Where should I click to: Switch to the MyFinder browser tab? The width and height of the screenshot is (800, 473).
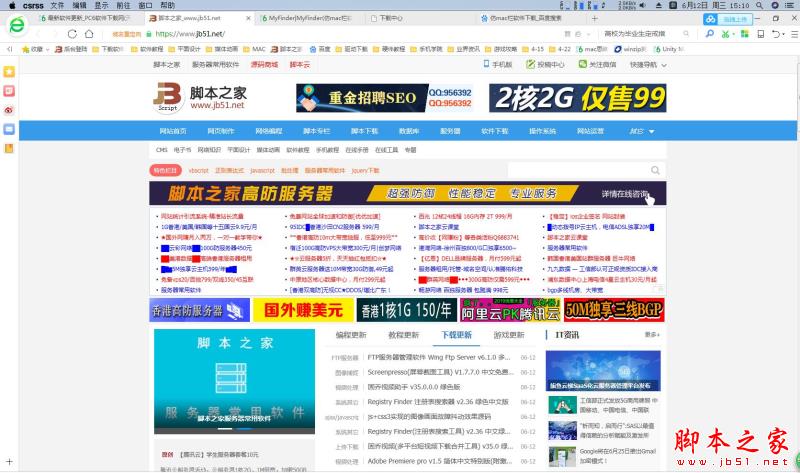click(309, 18)
